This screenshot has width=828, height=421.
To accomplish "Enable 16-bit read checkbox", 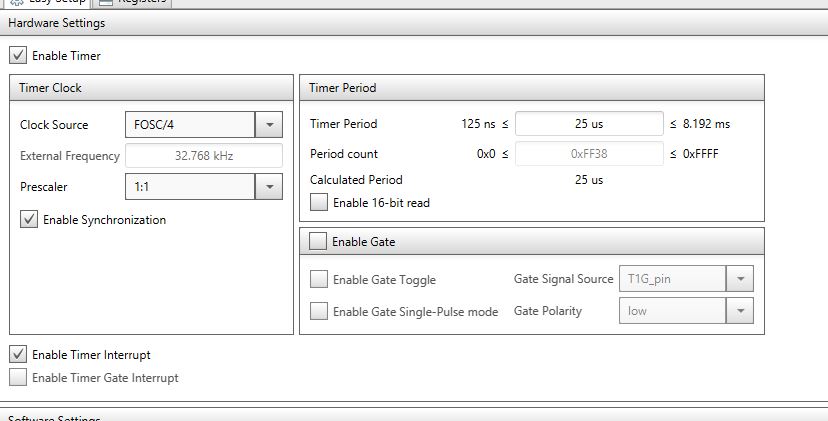I will point(319,202).
